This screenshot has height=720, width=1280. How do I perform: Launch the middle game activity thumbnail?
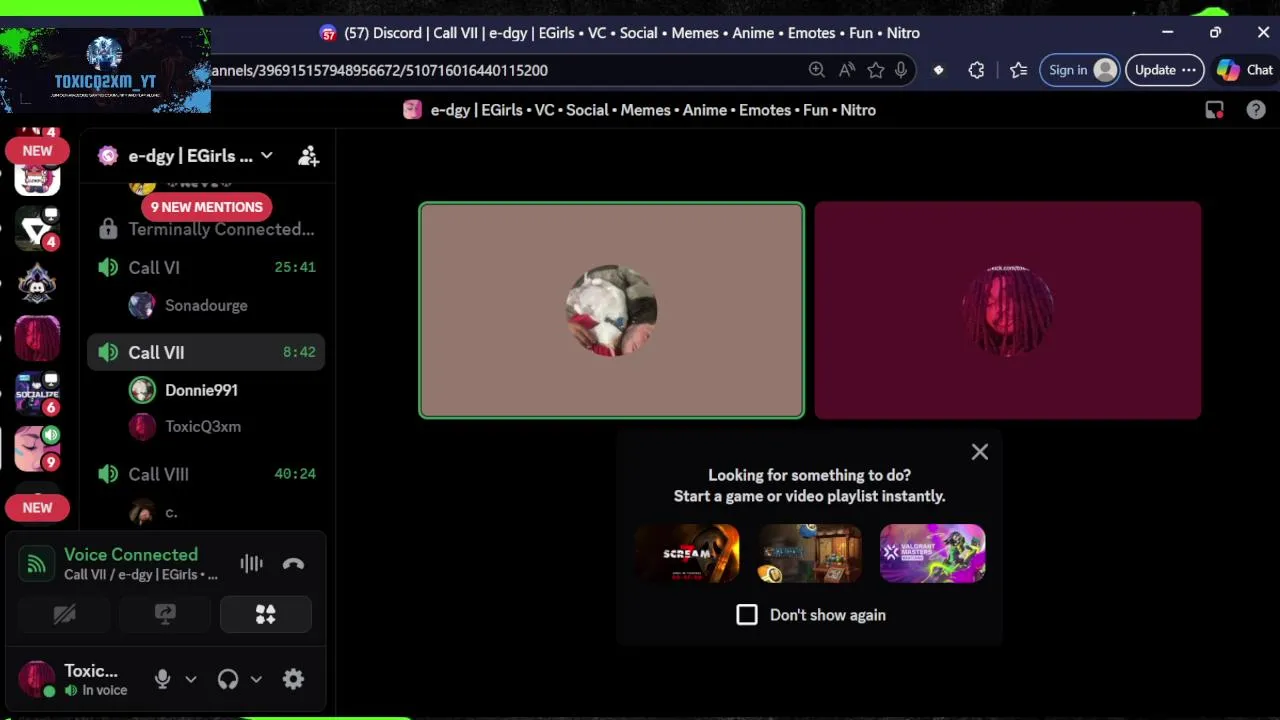810,553
